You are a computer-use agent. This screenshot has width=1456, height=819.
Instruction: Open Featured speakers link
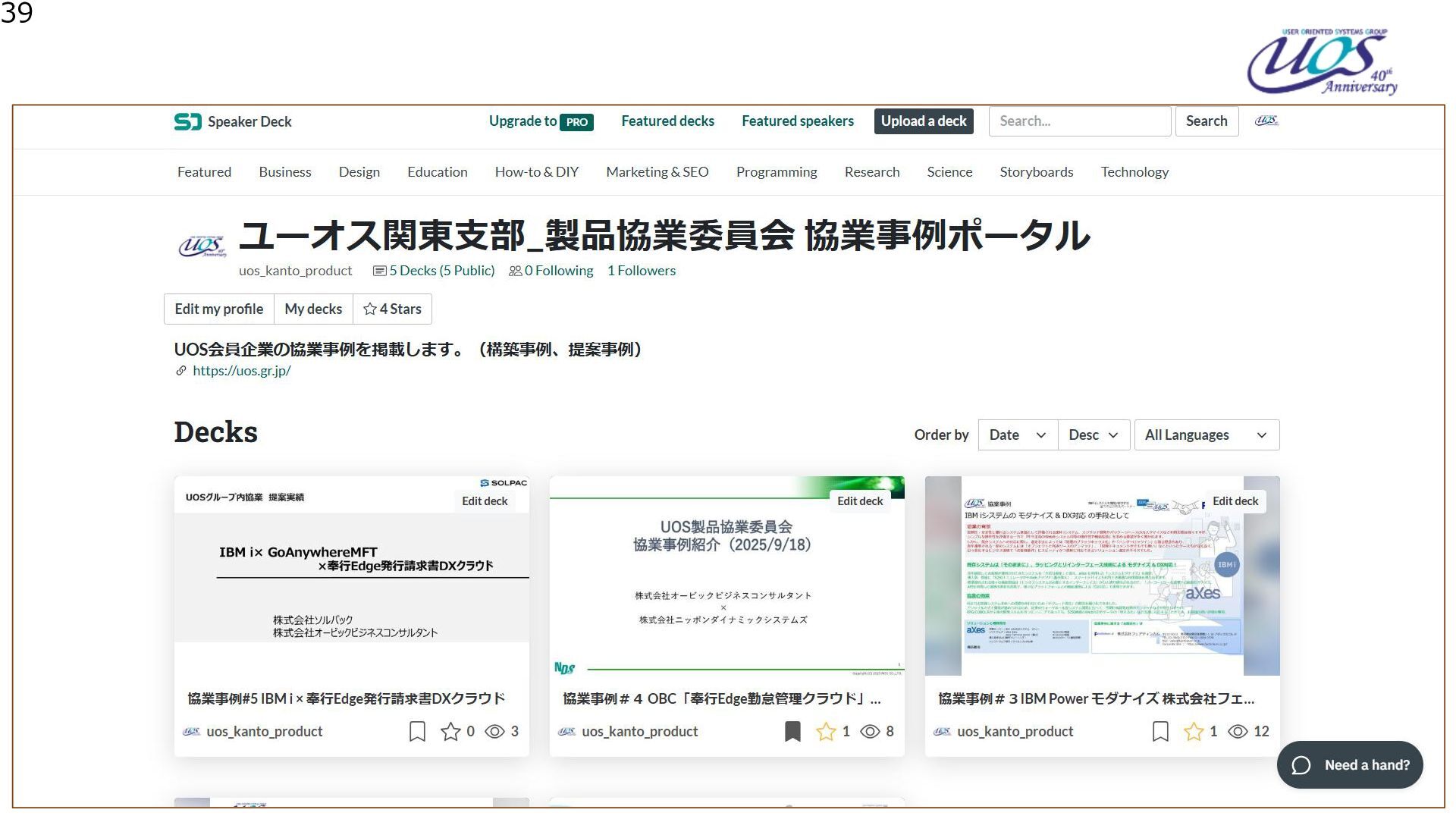[x=798, y=121]
